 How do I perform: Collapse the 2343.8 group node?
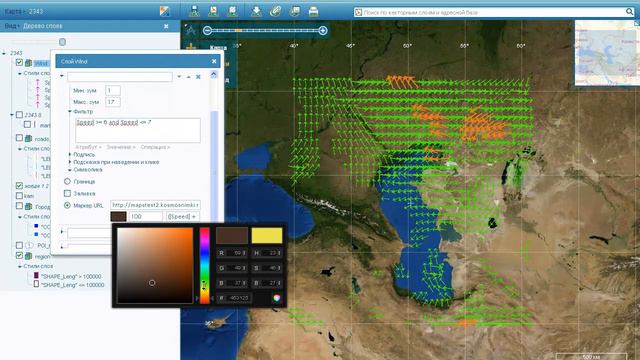coord(12,115)
